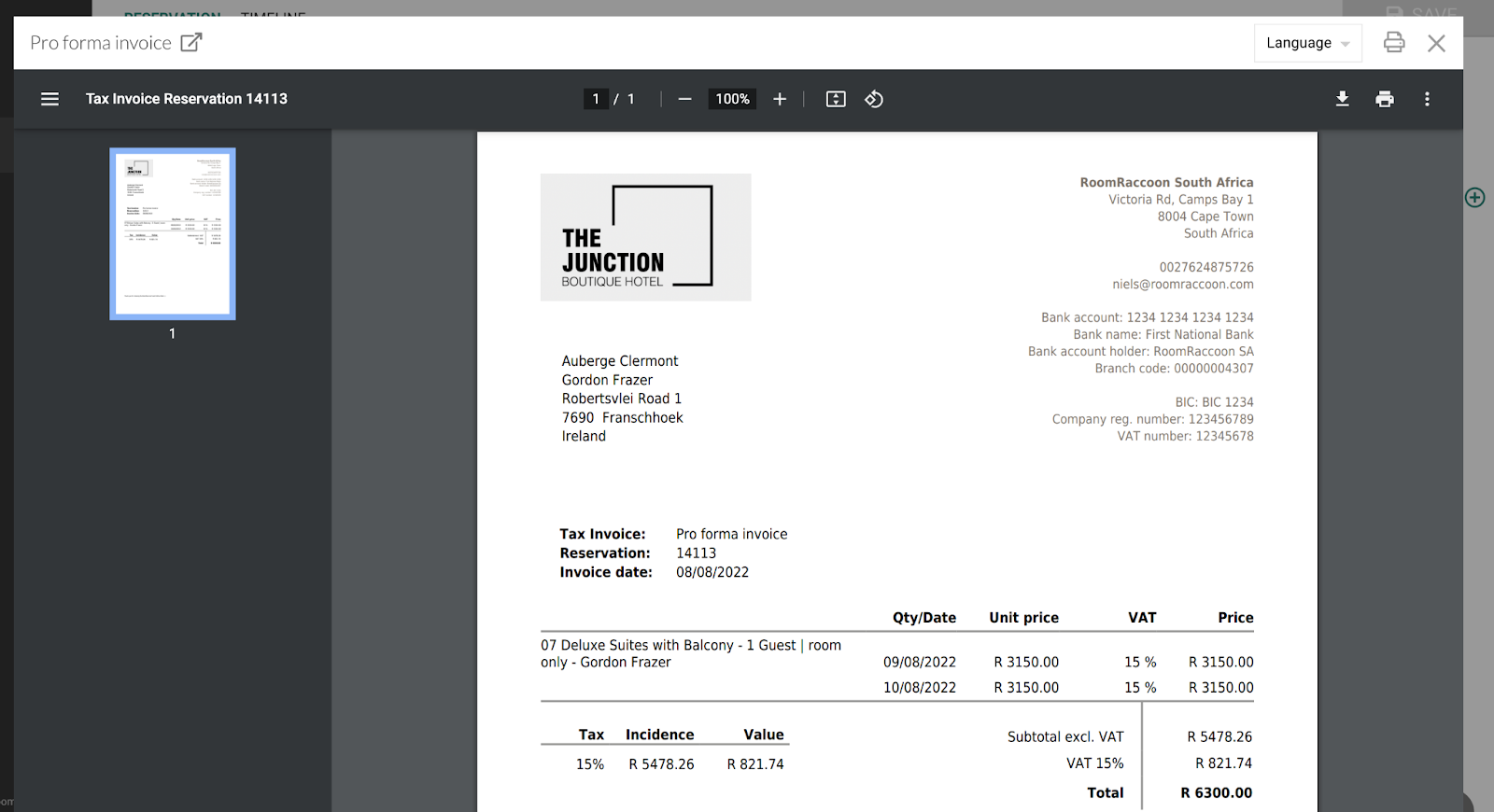The width and height of the screenshot is (1494, 812).
Task: Click VAT number: 12345678
Action: [x=1185, y=436]
